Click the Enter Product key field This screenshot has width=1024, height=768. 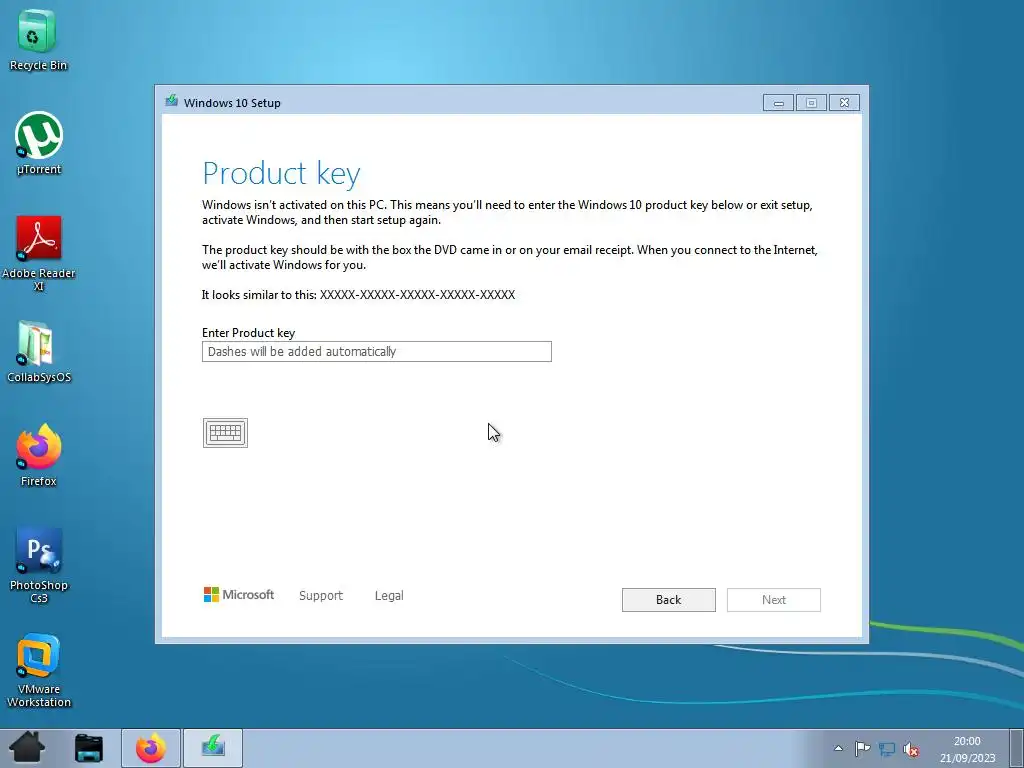(x=377, y=351)
